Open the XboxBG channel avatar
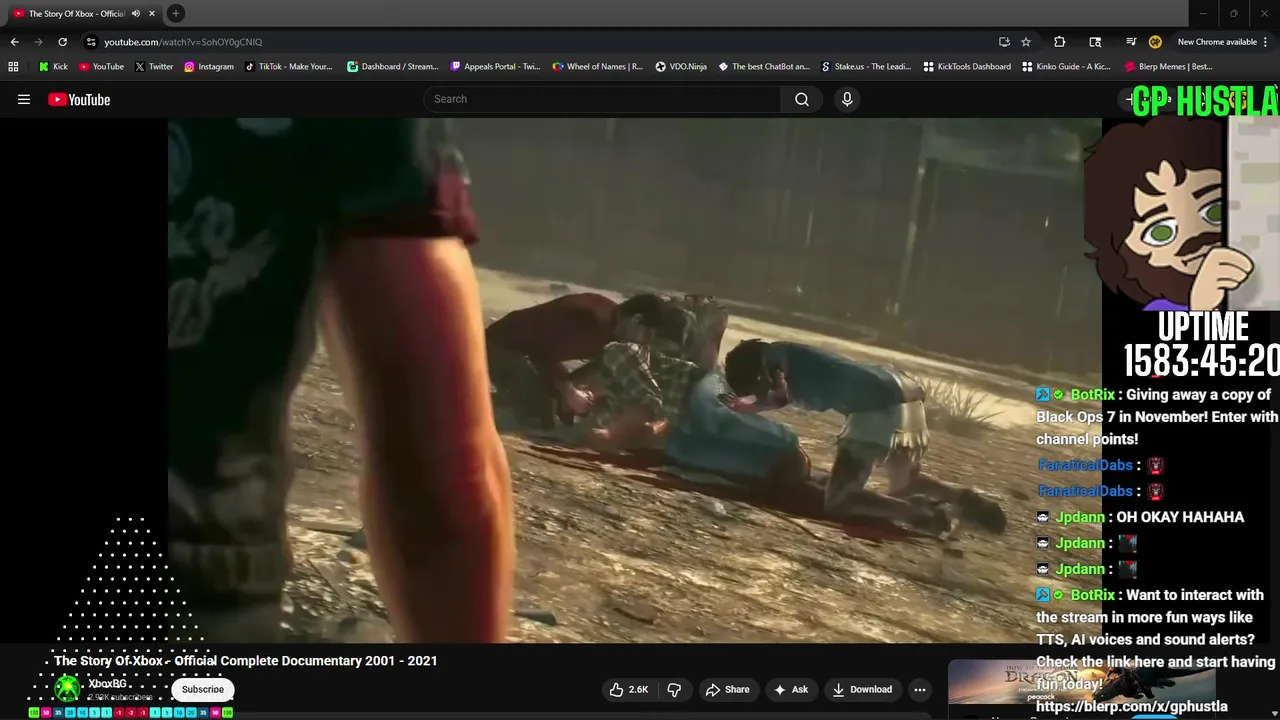The image size is (1280, 720). pyautogui.click(x=67, y=689)
